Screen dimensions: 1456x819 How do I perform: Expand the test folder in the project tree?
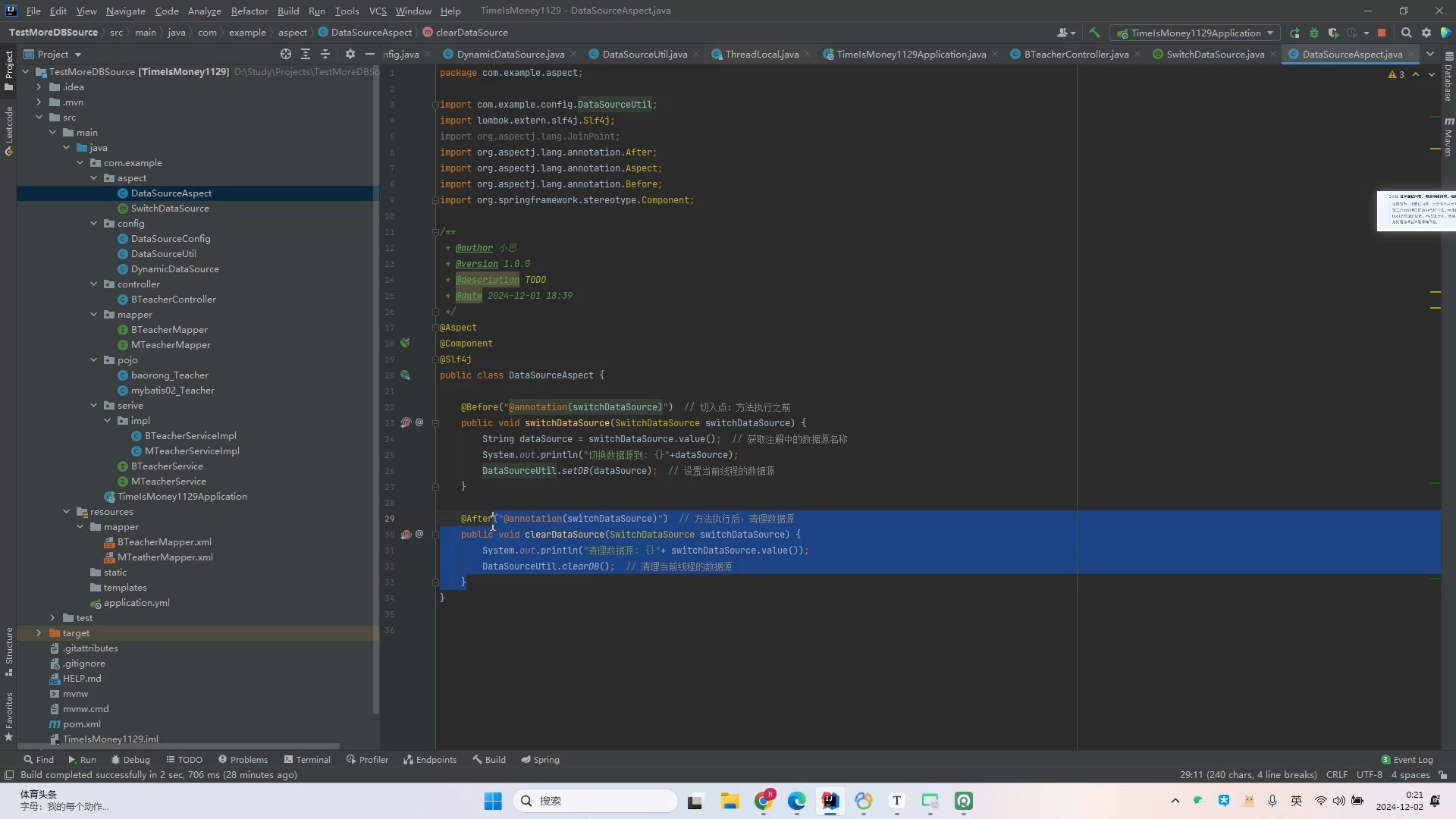pyautogui.click(x=51, y=618)
